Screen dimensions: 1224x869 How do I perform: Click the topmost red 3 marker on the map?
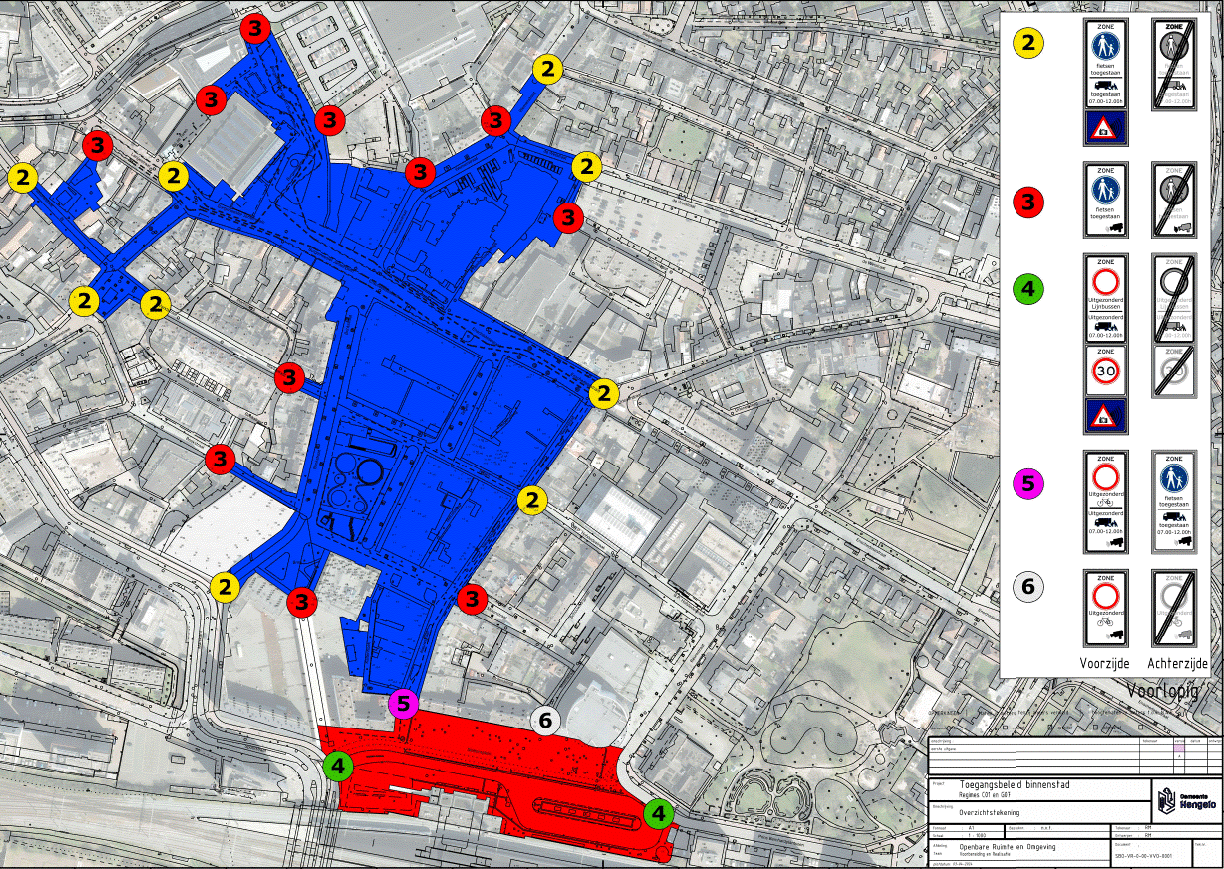pyautogui.click(x=256, y=29)
